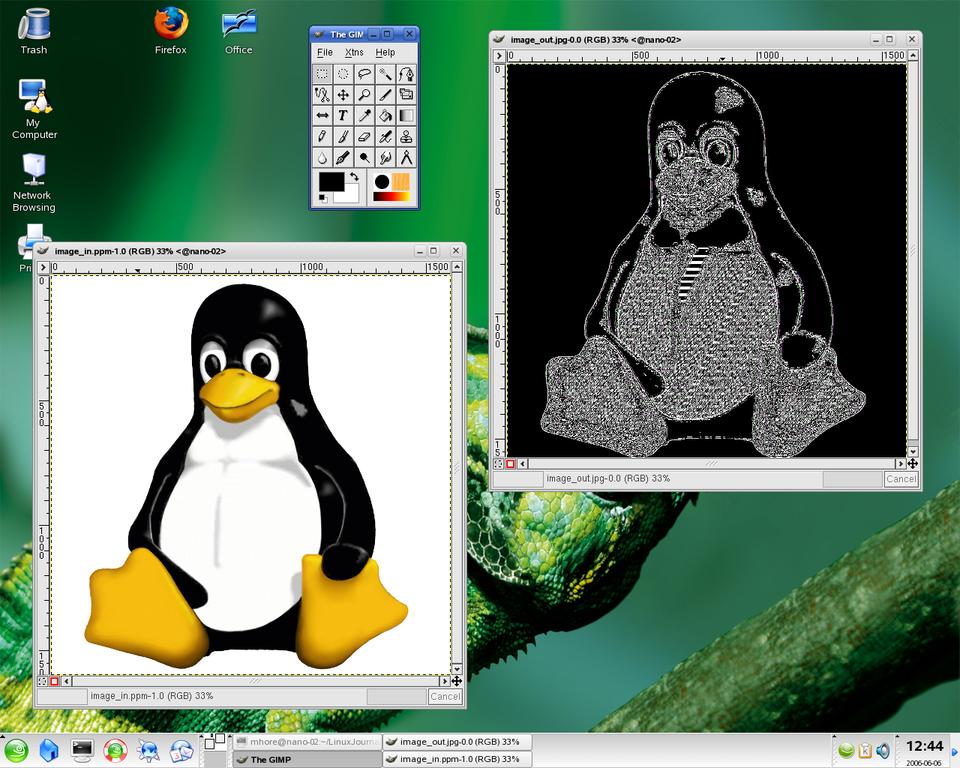The width and height of the screenshot is (960, 768).
Task: Select the Paintbrush tool
Action: click(343, 137)
